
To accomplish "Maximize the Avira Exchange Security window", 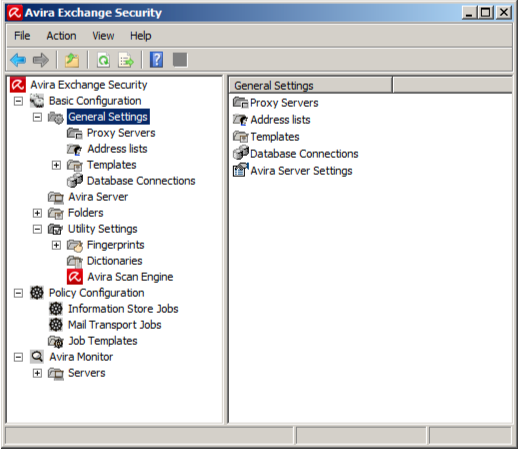I will click(486, 13).
